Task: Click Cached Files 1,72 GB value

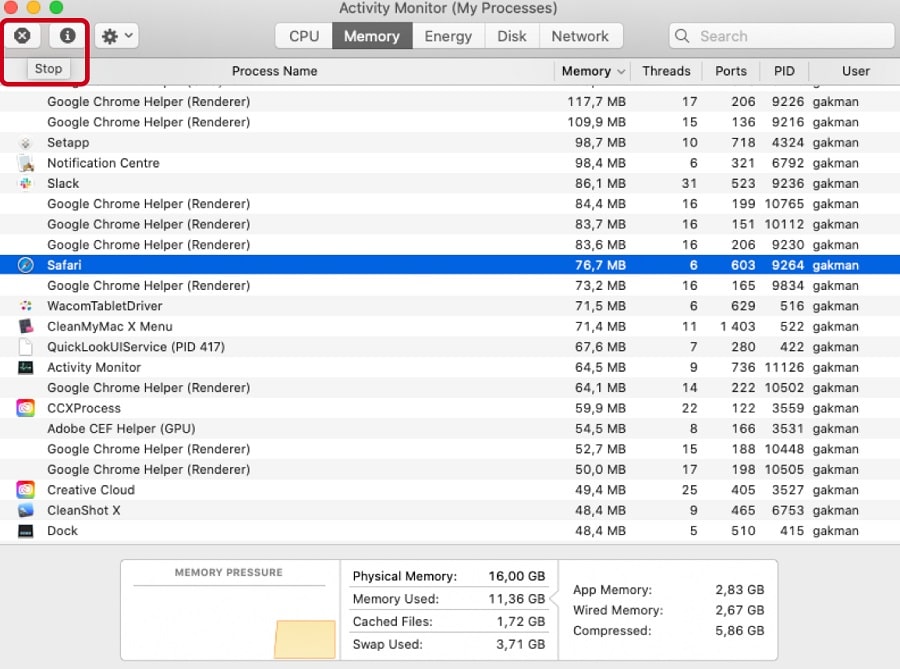Action: (521, 621)
